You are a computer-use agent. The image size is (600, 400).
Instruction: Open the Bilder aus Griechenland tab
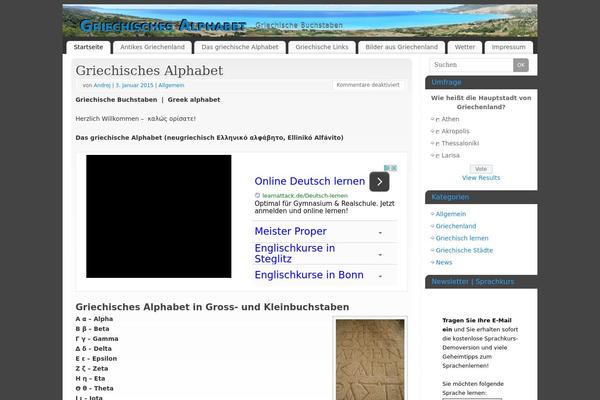tap(401, 47)
